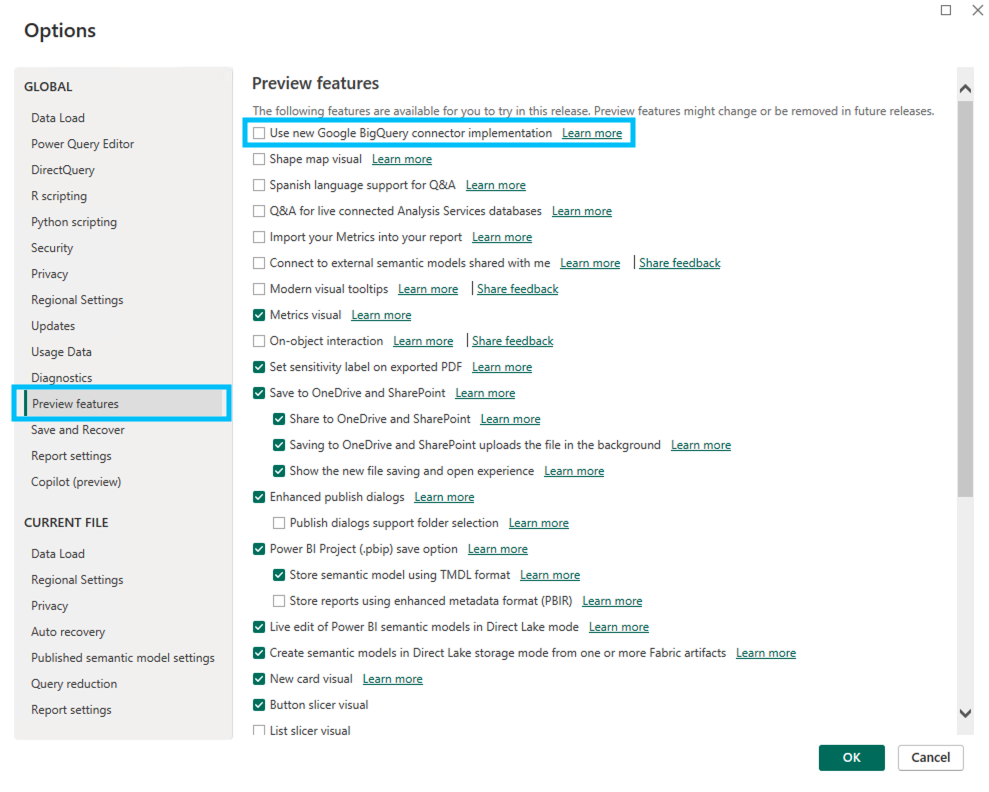Open Usage Data settings

click(x=61, y=352)
